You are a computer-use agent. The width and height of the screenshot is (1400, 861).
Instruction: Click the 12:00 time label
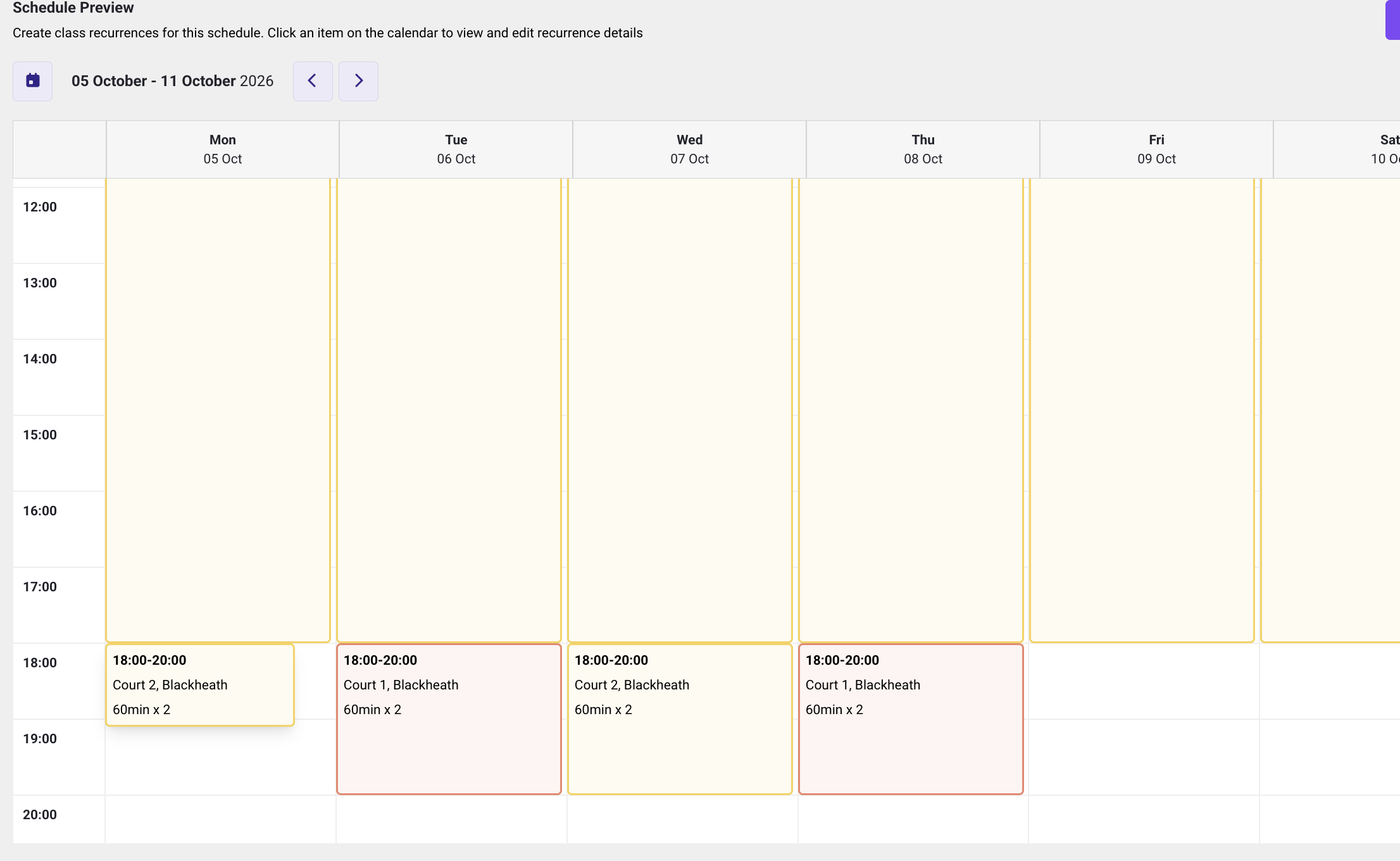(x=40, y=207)
